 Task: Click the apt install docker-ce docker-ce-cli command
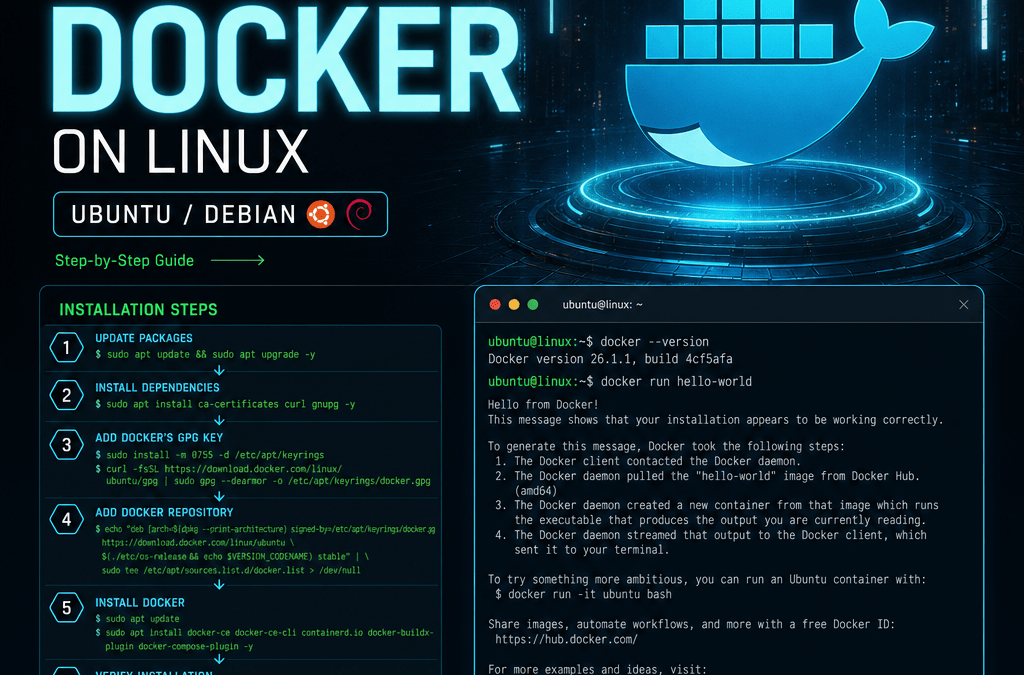tap(264, 633)
